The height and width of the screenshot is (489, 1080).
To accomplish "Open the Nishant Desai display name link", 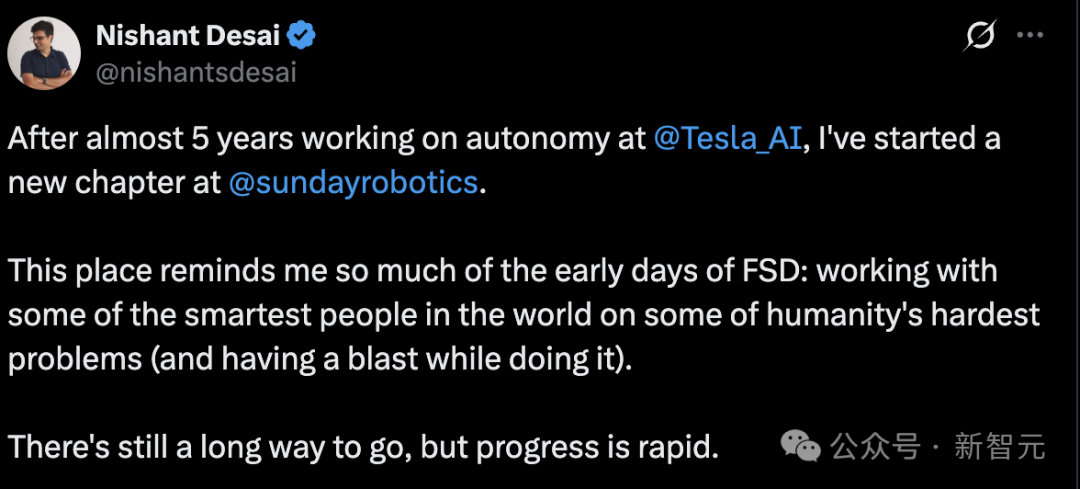I will click(189, 37).
